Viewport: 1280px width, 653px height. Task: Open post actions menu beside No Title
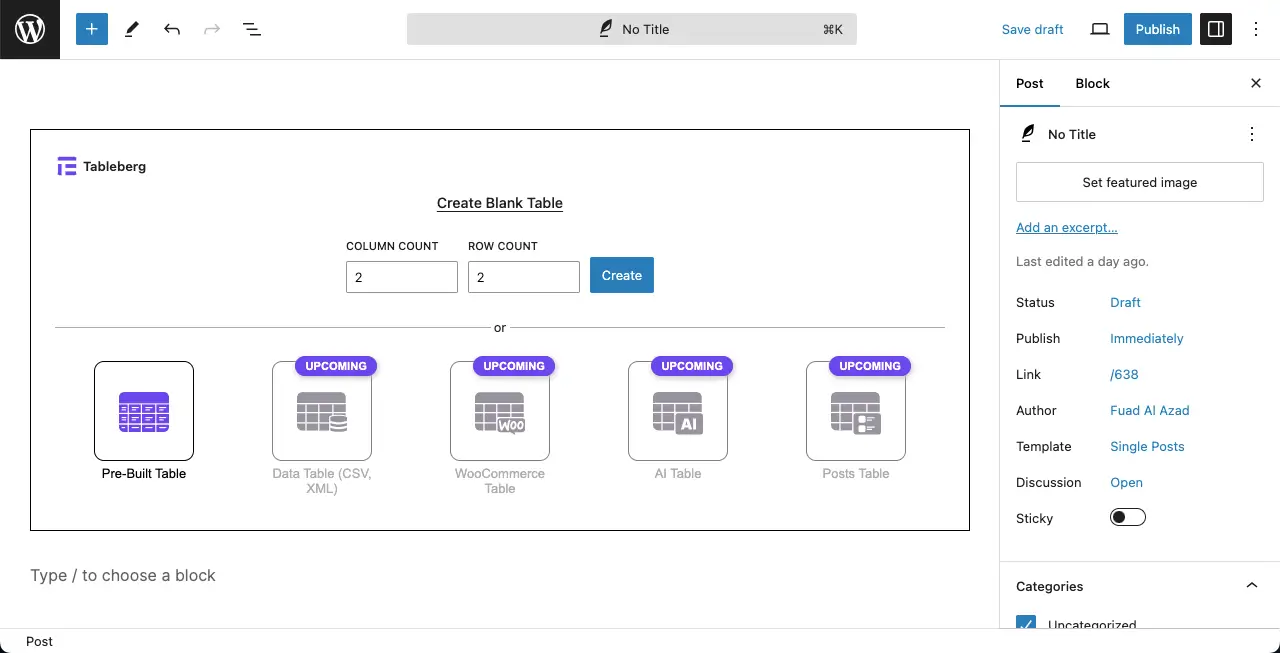[1252, 134]
